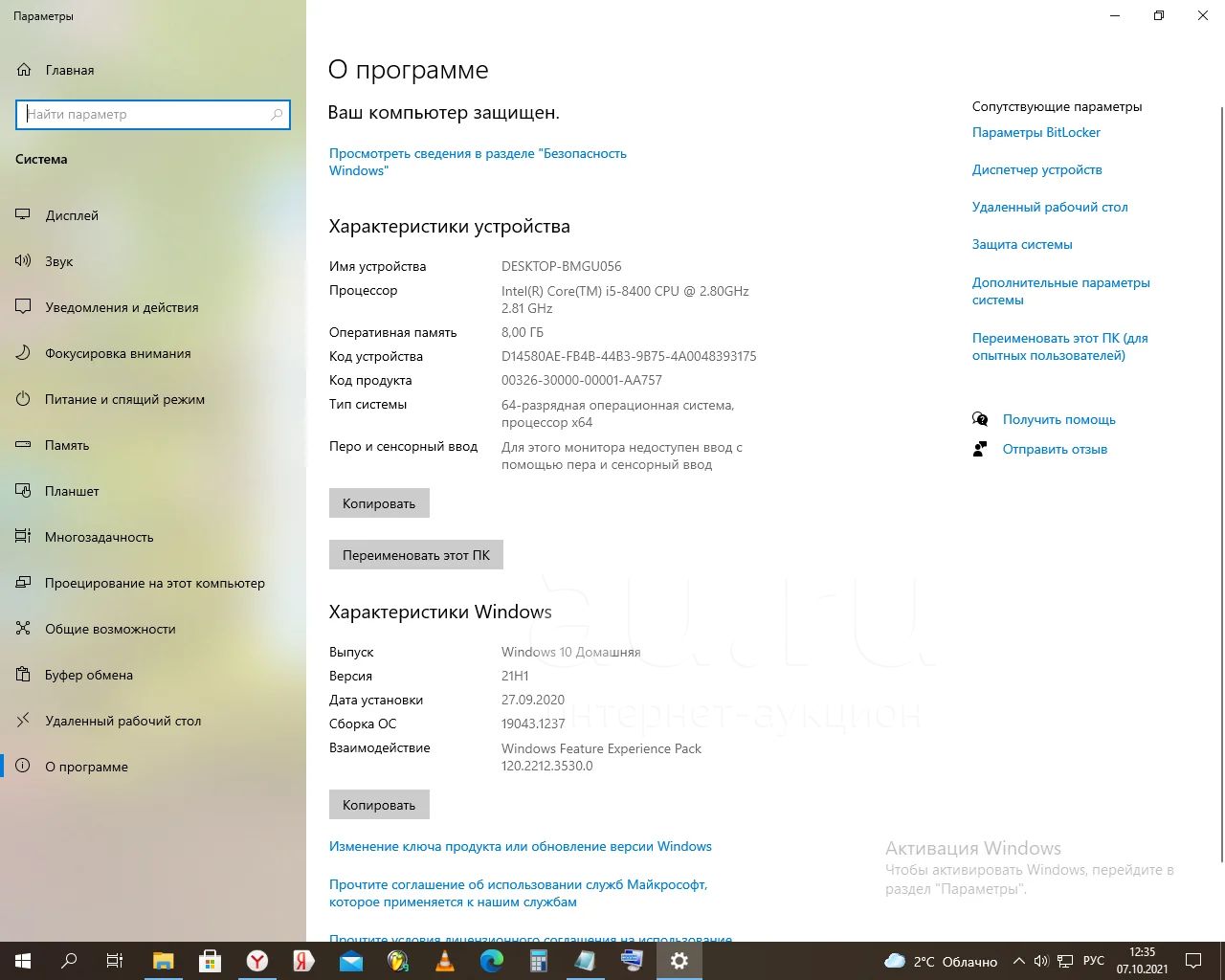The image size is (1225, 980).
Task: Open File Explorer from taskbar
Action: [x=164, y=961]
